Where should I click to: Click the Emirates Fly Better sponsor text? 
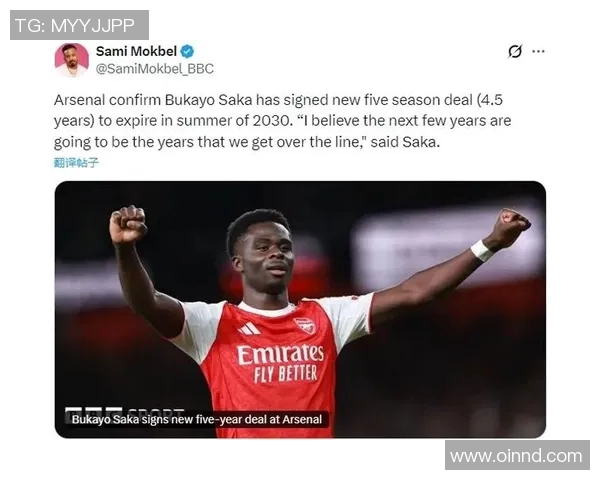pos(281,364)
